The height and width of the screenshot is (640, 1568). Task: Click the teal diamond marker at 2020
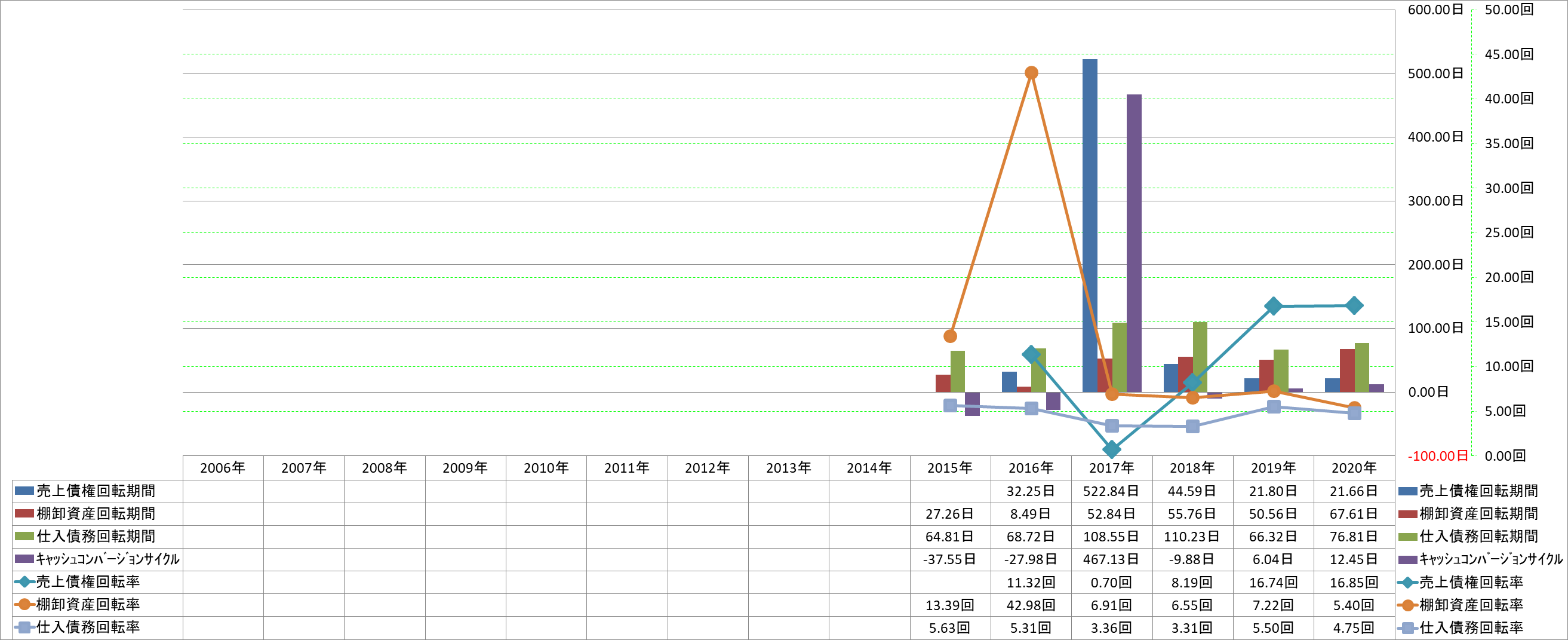1354,305
